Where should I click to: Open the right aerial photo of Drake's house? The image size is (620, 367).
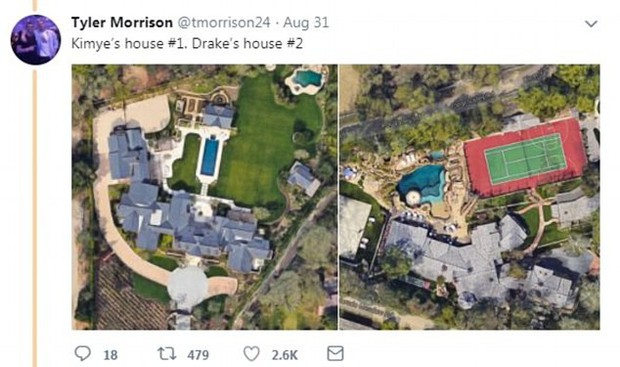[470, 197]
